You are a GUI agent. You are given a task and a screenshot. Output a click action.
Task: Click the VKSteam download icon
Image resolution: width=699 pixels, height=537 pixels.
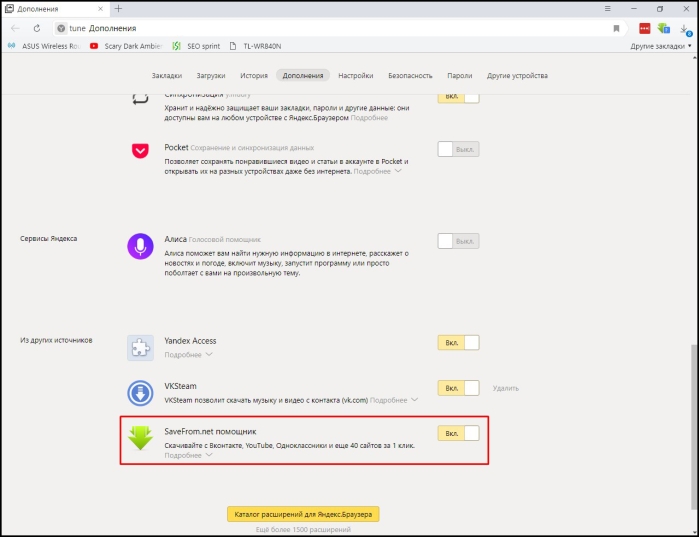click(x=140, y=393)
